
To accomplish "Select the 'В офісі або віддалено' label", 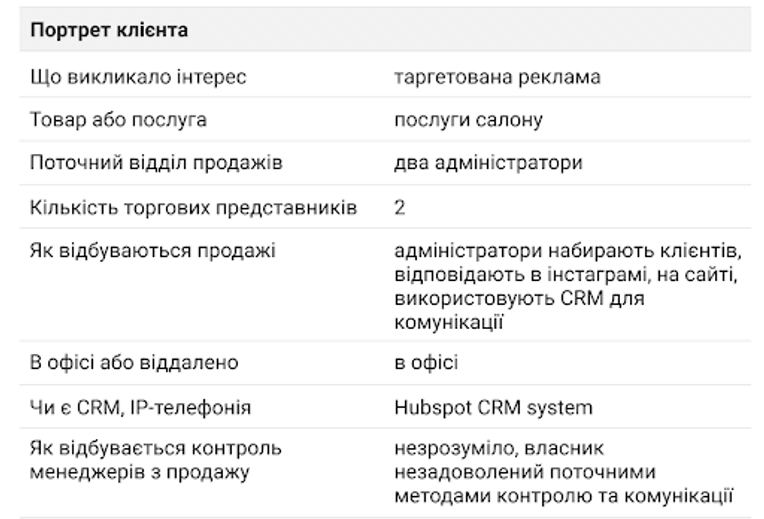I will 134,363.
